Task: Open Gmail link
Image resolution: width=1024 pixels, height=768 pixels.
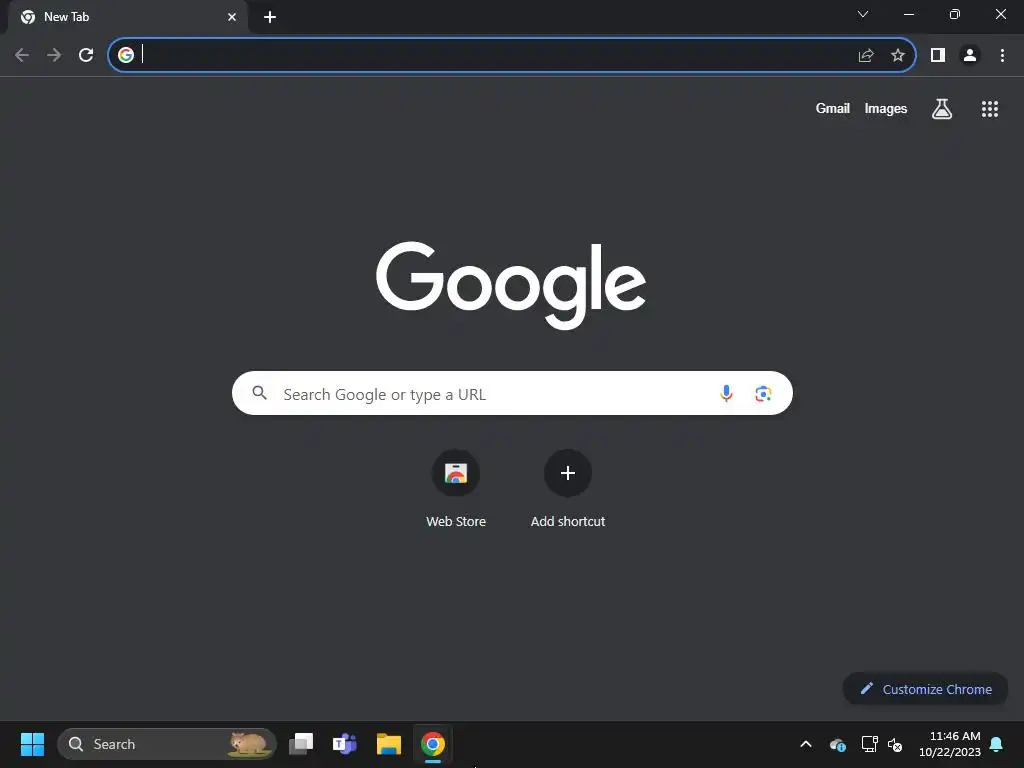Action: [833, 108]
